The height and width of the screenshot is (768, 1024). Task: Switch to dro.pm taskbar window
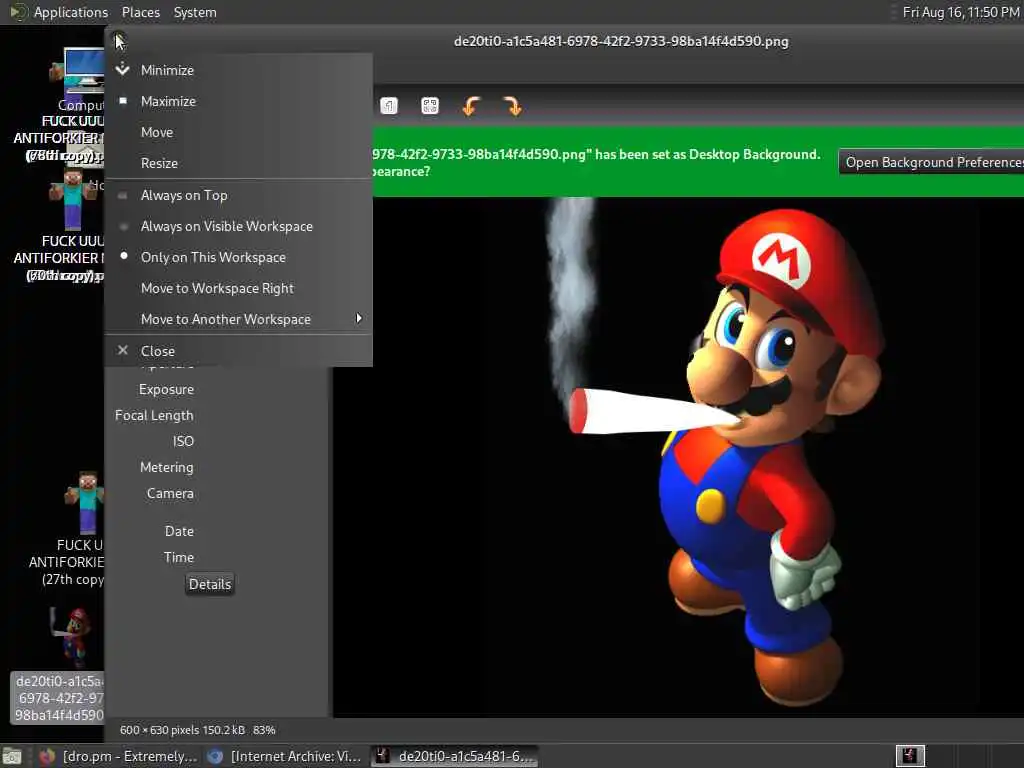pyautogui.click(x=118, y=756)
